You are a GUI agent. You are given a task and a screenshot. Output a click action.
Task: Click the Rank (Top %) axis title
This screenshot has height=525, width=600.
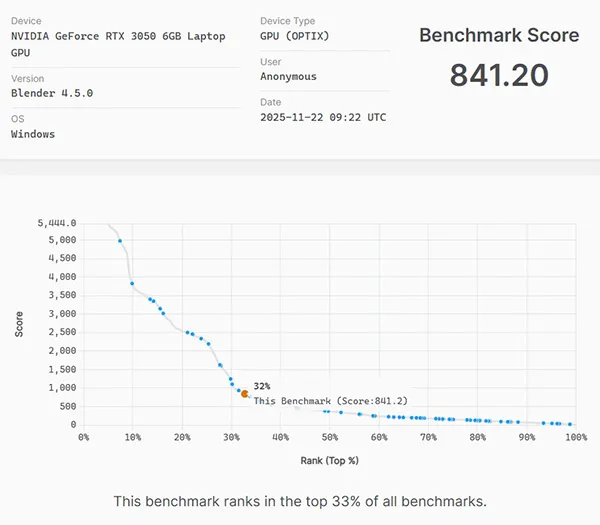329,461
